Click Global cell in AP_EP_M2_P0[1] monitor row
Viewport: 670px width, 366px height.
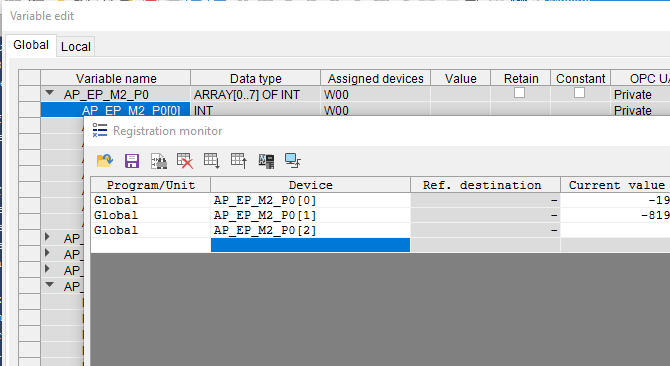151,215
